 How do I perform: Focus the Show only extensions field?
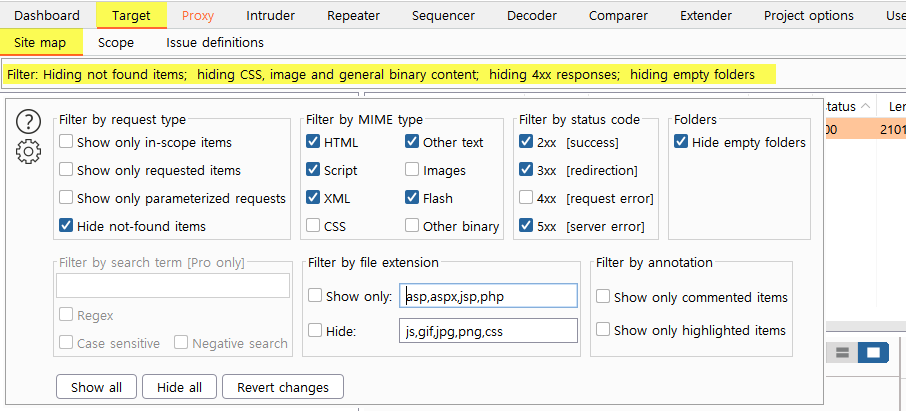pos(488,295)
